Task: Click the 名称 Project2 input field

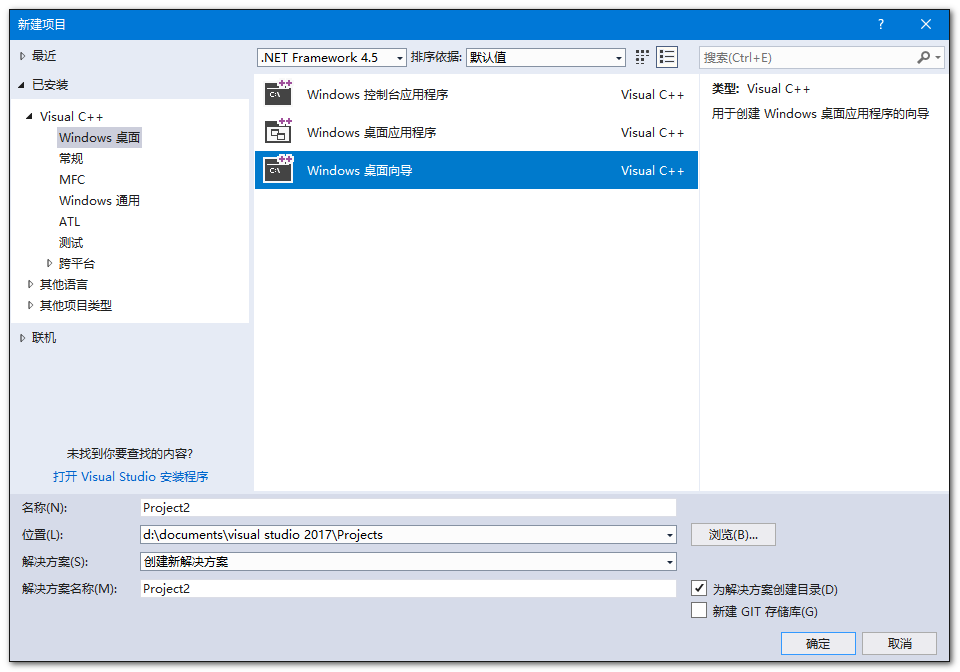Action: [x=408, y=507]
